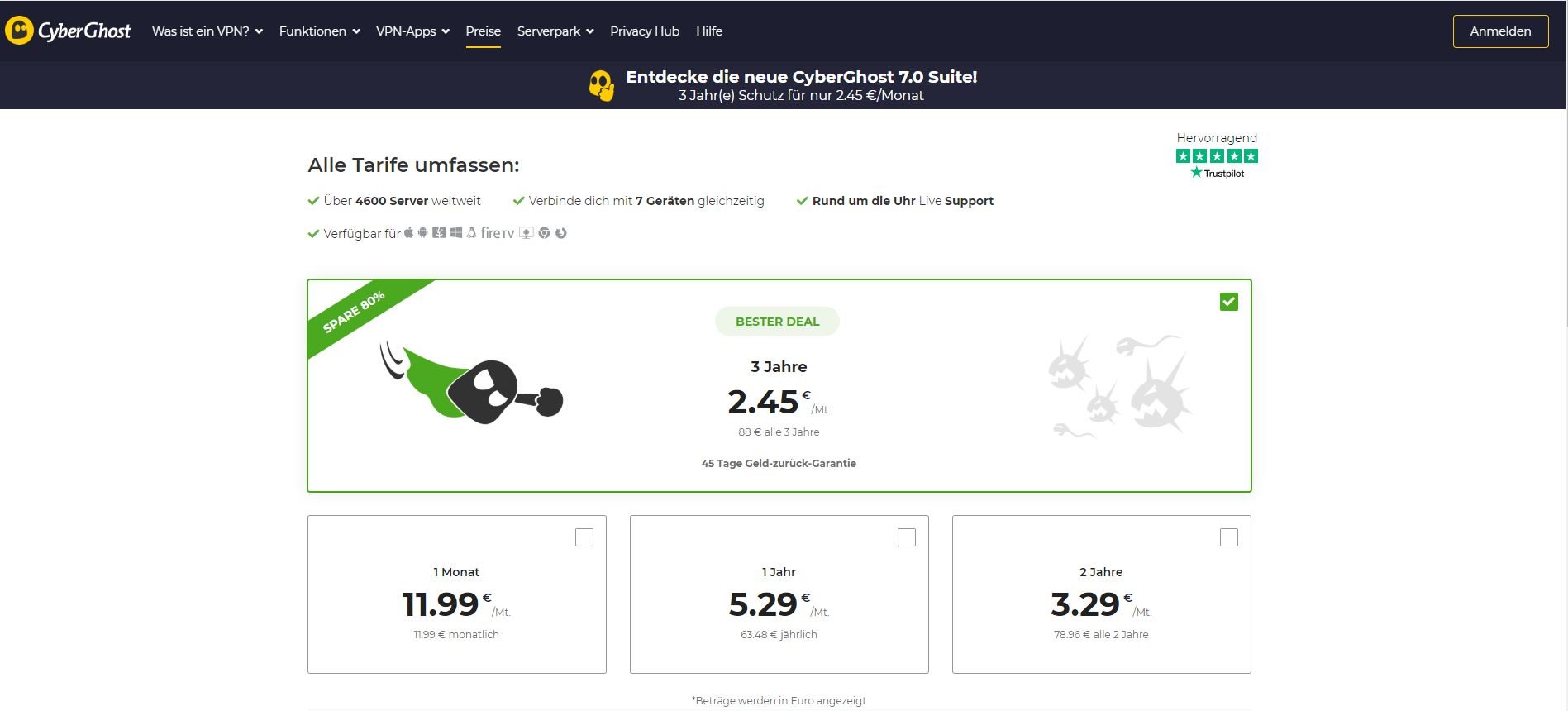The height and width of the screenshot is (711, 1568).
Task: Click the '88 € alle 3 Jahre' text
Action: pyautogui.click(x=779, y=432)
